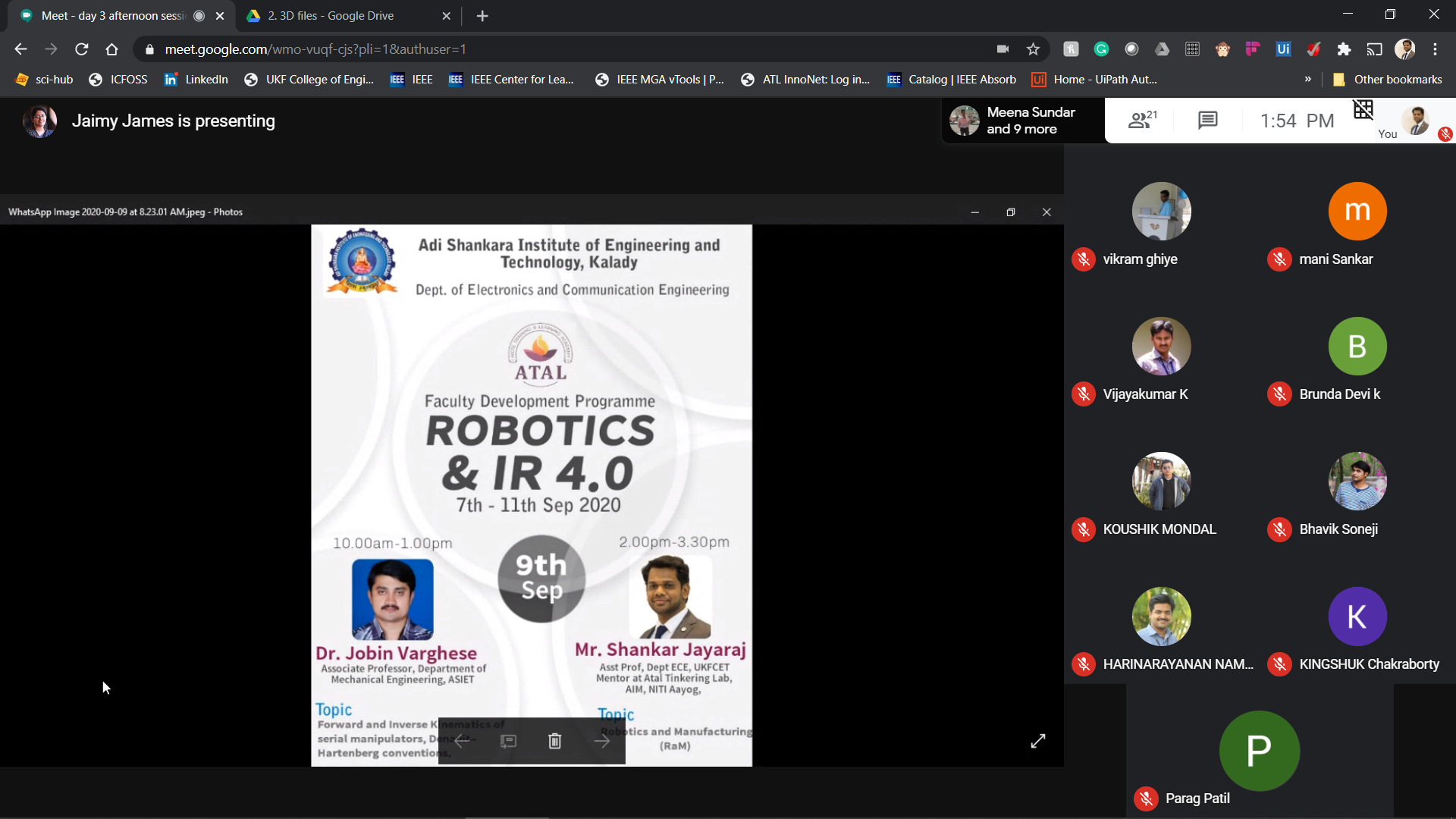The height and width of the screenshot is (819, 1456).
Task: Close the Meet tab
Action: (220, 16)
